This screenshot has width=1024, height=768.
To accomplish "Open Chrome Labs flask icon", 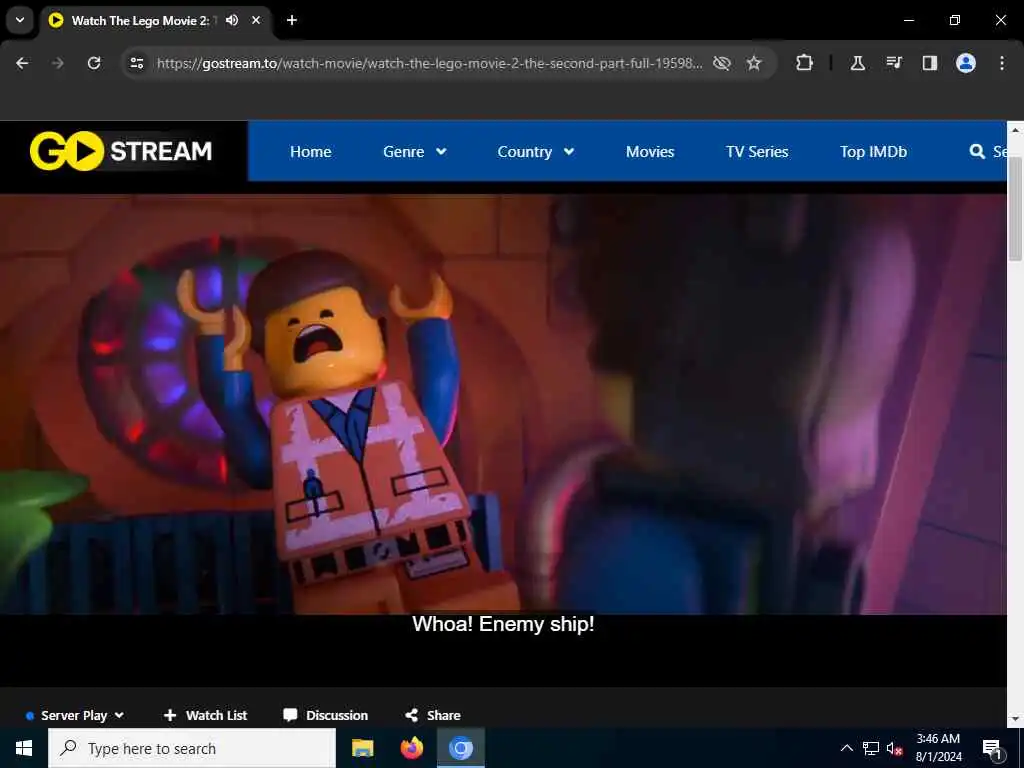I will tap(857, 63).
